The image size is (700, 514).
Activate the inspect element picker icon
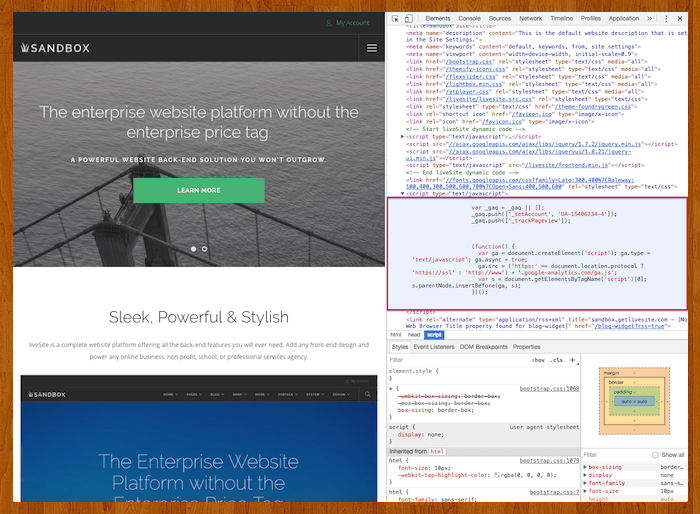click(395, 19)
